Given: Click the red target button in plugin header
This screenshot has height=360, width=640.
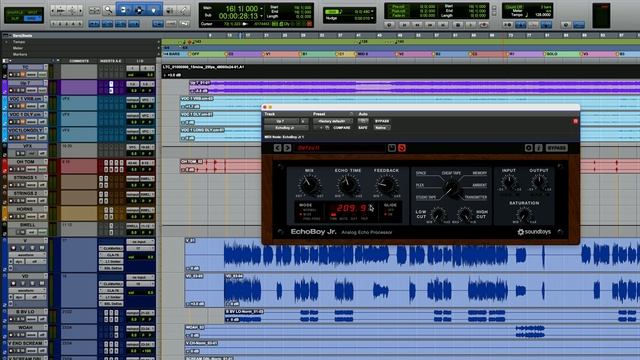Looking at the screenshot, I should pyautogui.click(x=576, y=121).
